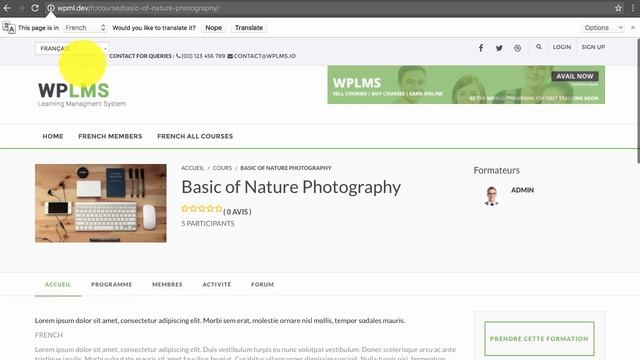Viewport: 640px width, 360px height.
Task: Click the Translate button
Action: coord(249,27)
